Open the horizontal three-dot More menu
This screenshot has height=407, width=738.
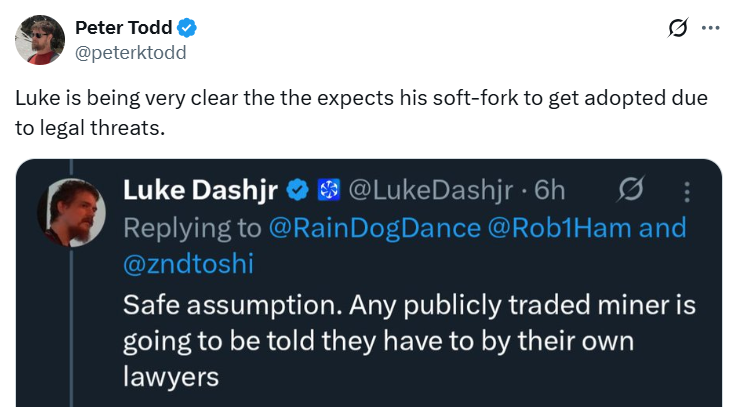pos(711,28)
